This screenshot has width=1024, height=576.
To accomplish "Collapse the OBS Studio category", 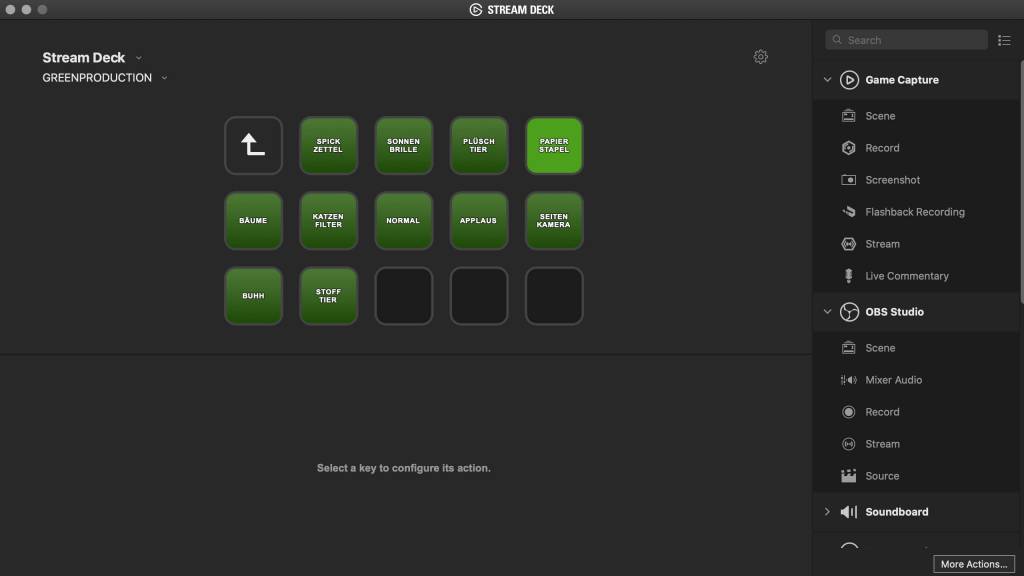I will click(x=827, y=312).
